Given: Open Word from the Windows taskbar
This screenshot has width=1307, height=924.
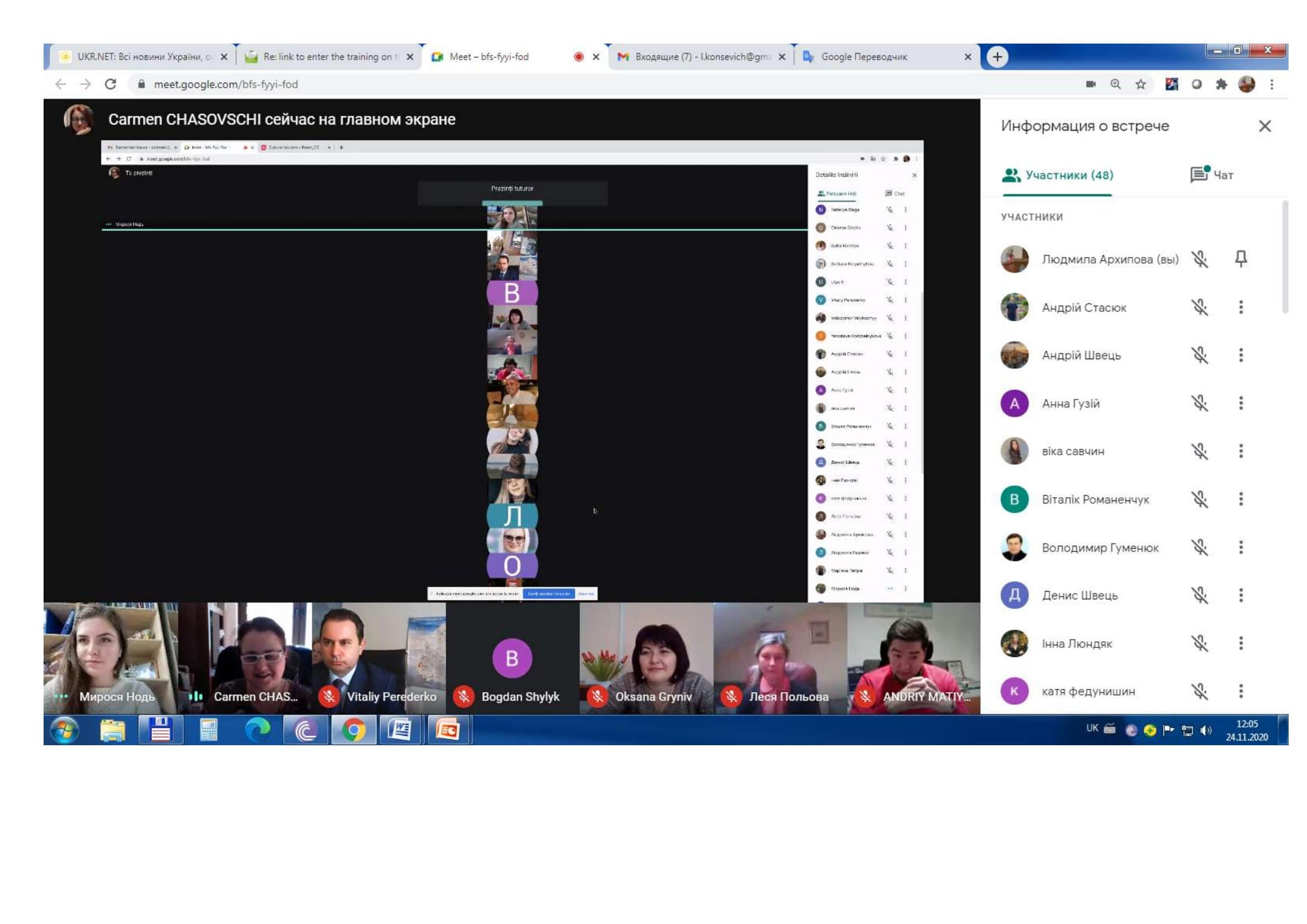Looking at the screenshot, I should [x=400, y=730].
